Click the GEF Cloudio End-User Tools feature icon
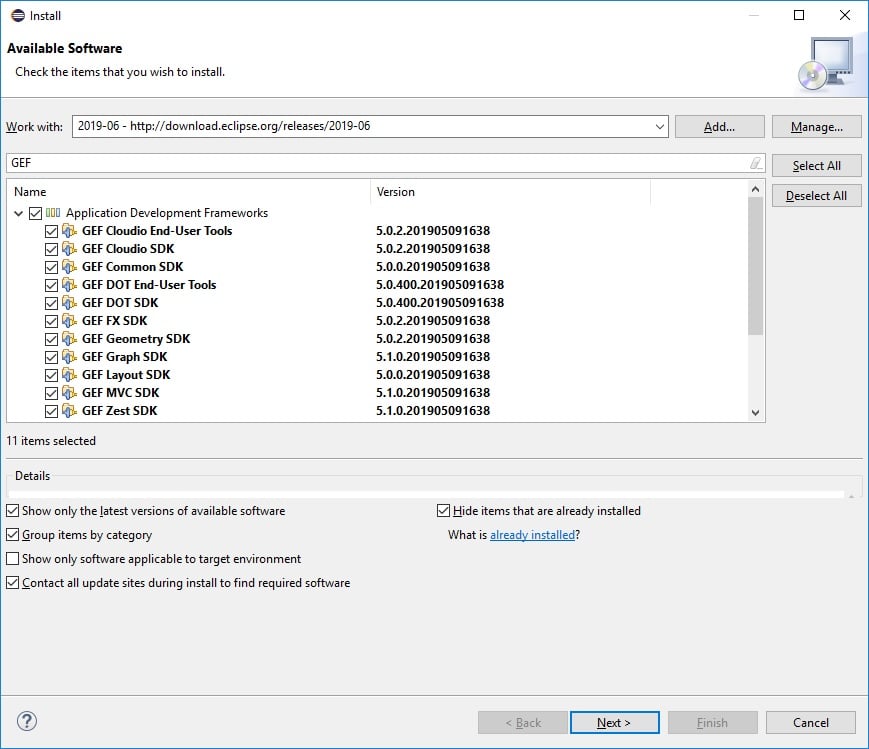Image resolution: width=869 pixels, height=749 pixels. [69, 231]
